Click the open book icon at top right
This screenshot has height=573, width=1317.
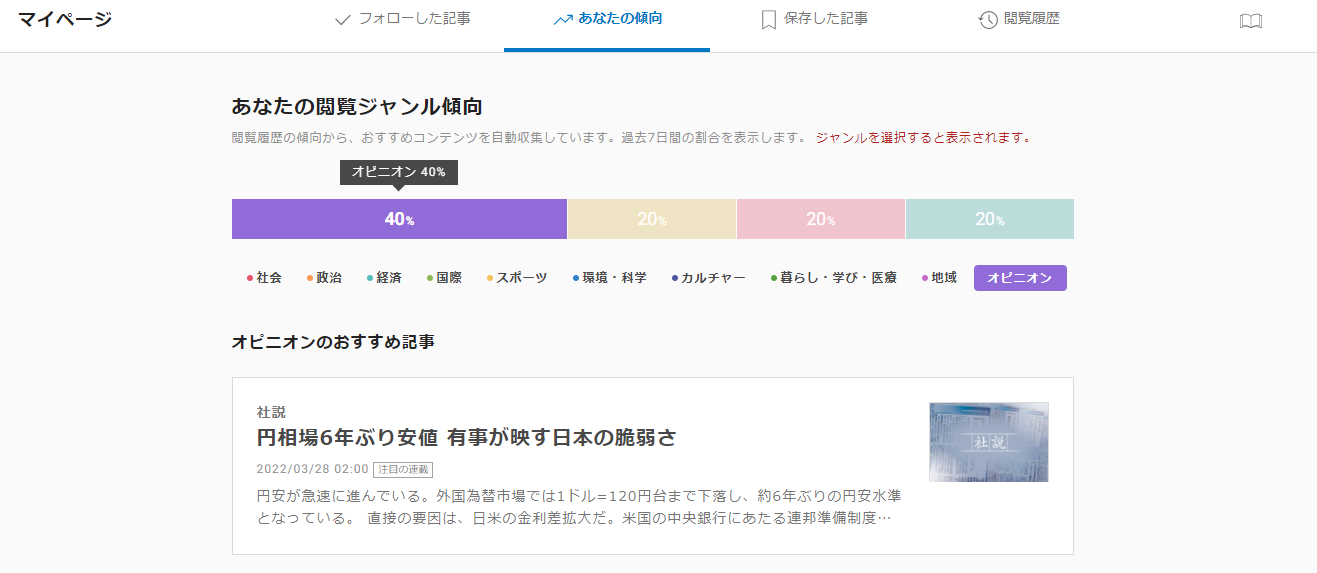(1250, 21)
